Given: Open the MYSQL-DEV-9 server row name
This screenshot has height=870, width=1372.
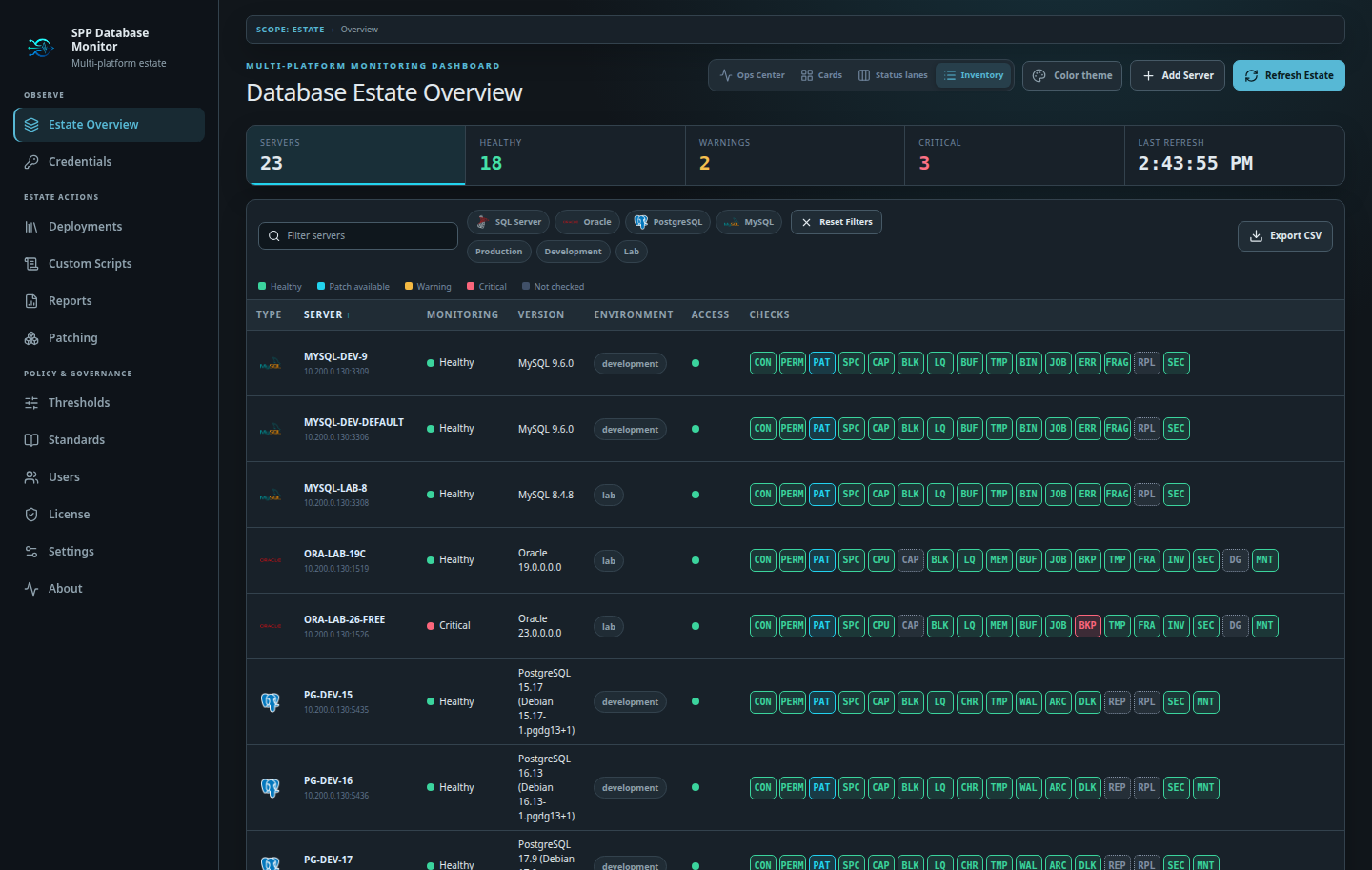Looking at the screenshot, I should click(335, 357).
